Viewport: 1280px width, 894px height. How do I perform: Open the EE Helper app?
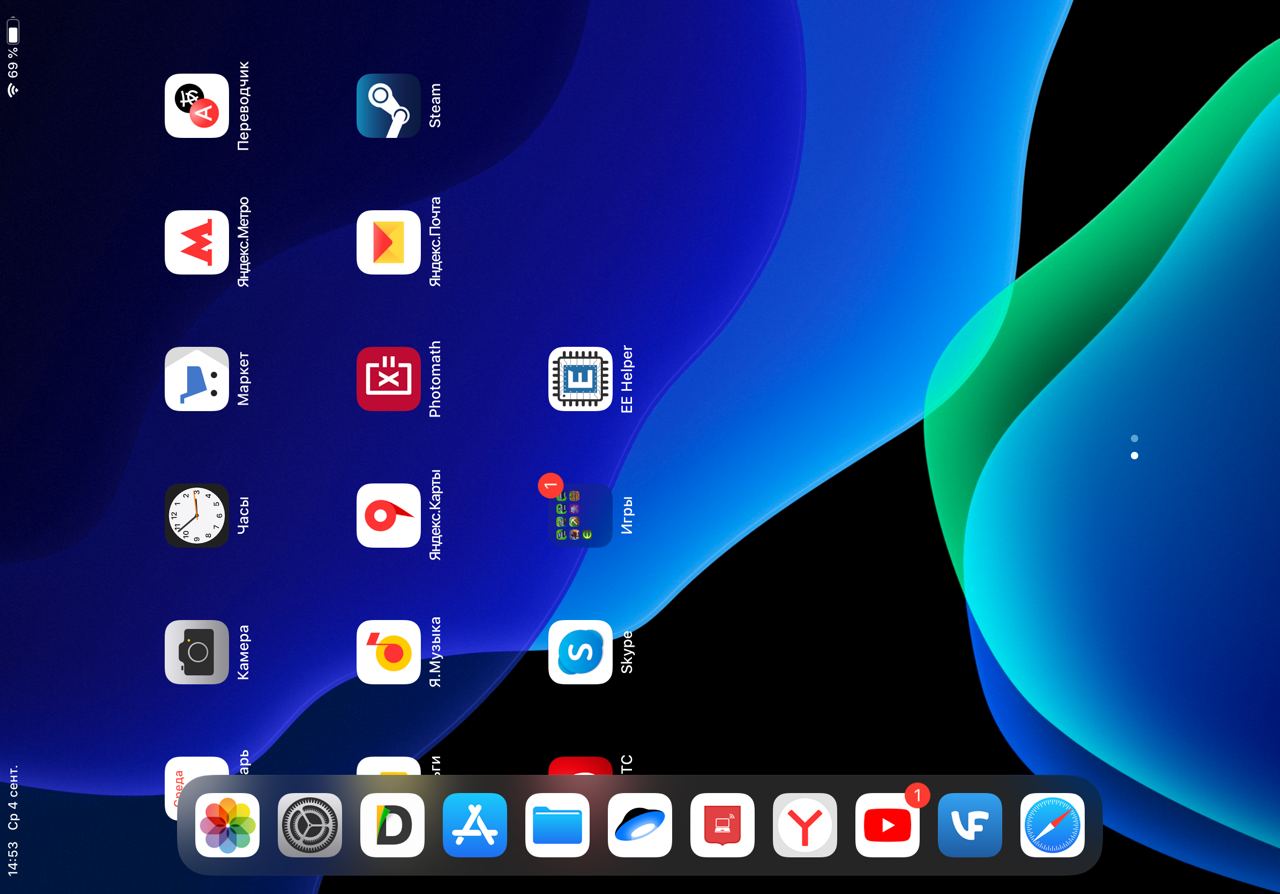tap(581, 379)
